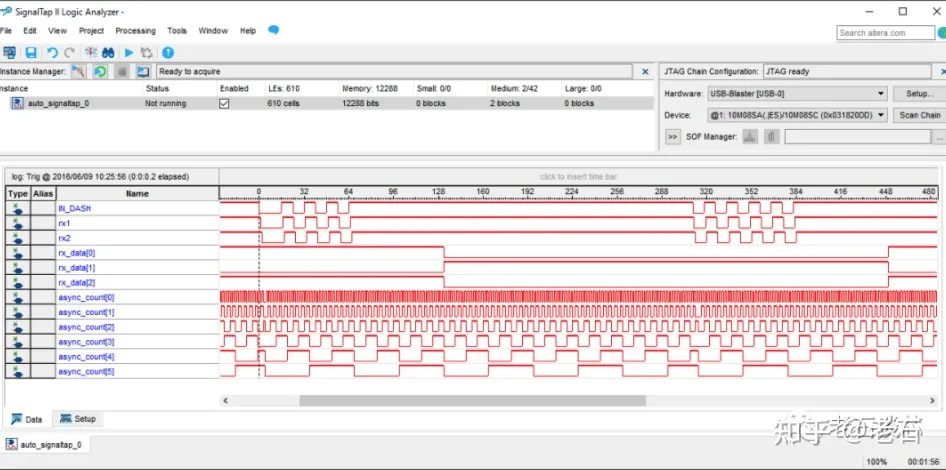Viewport: 946px width, 470px height.
Task: Click the Undo arrow icon
Action: coord(52,53)
